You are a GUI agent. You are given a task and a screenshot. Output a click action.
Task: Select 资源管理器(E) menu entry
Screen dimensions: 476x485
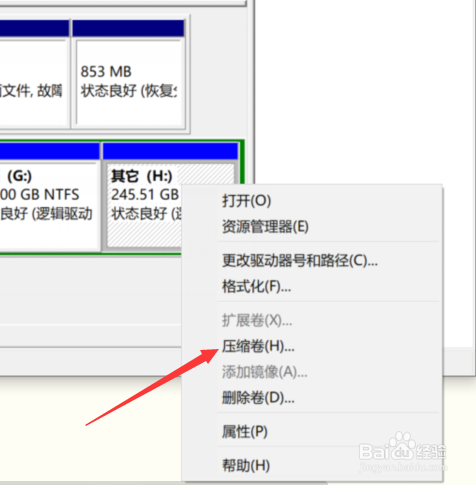point(265,227)
